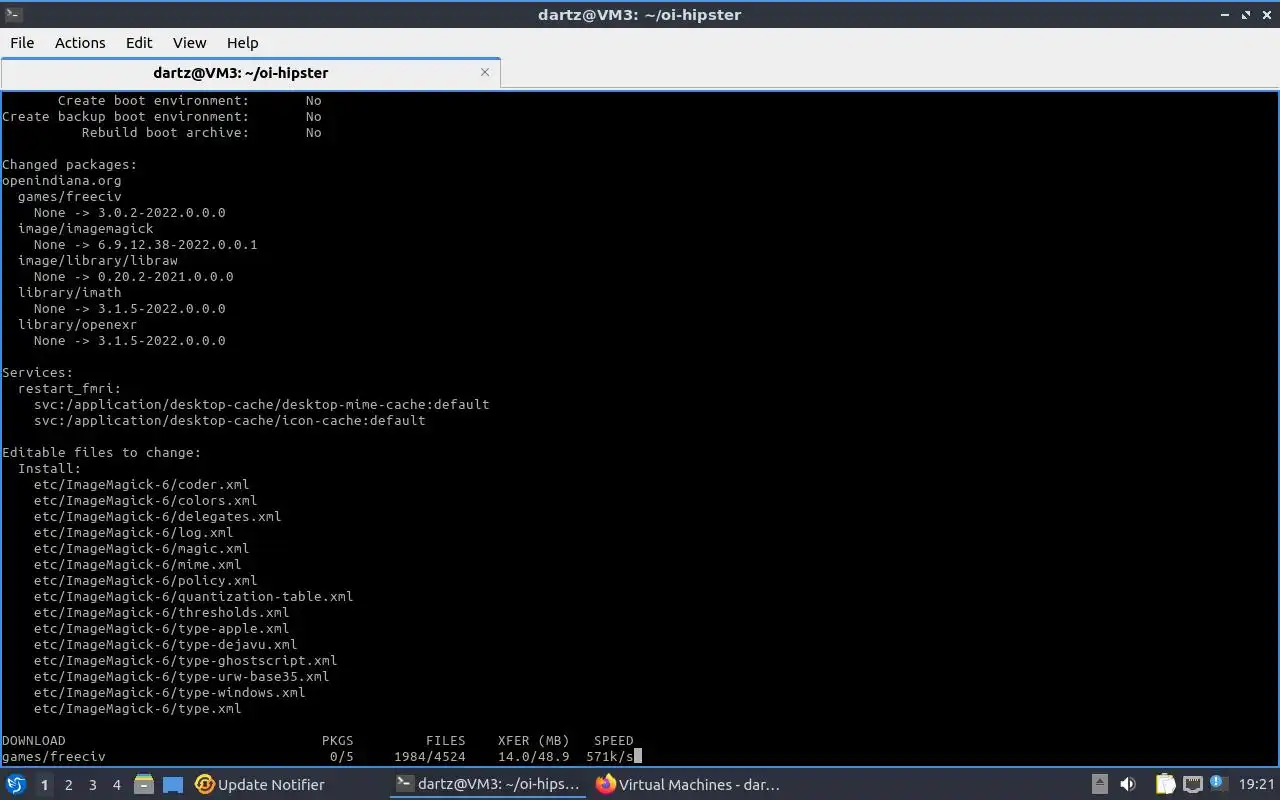Click the 'etc/ImageMagick-6/log.xml' line
Viewport: 1280px width, 800px height.
tap(134, 533)
